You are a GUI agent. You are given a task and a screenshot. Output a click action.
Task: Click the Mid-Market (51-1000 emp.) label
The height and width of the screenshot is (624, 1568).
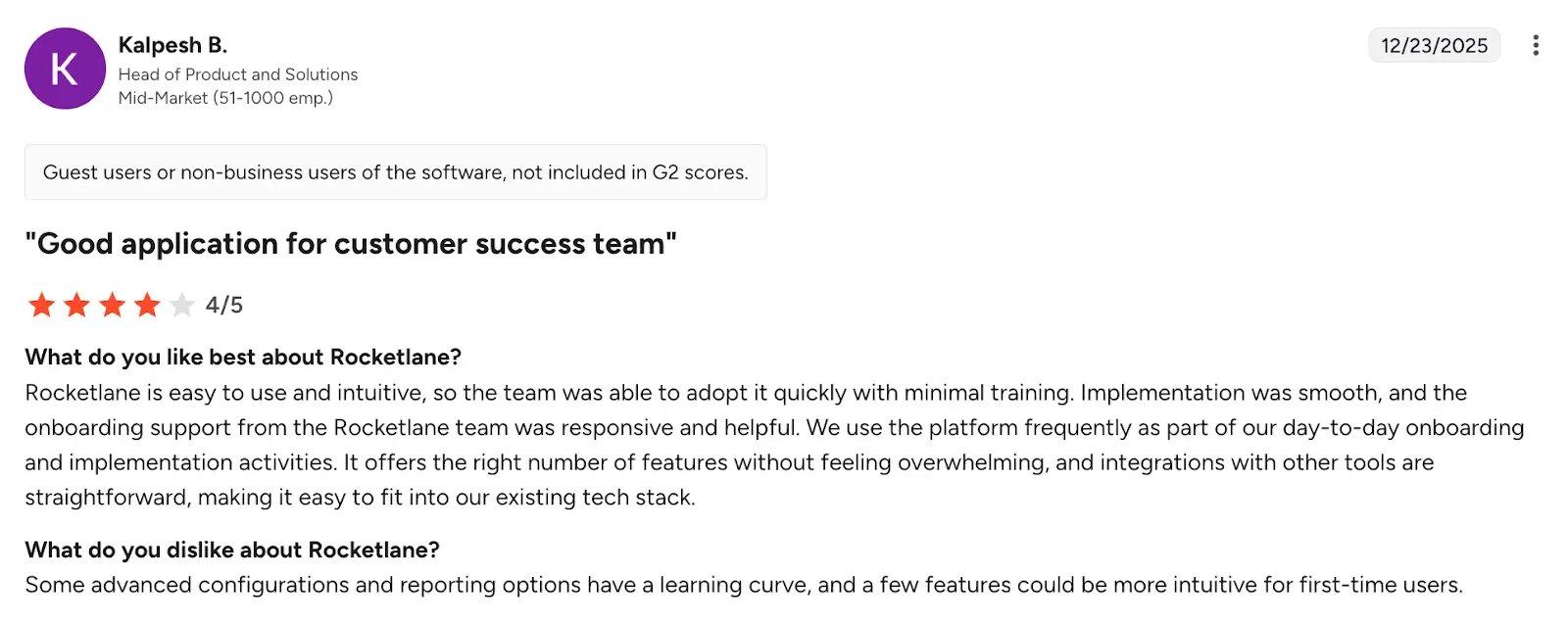[x=225, y=98]
